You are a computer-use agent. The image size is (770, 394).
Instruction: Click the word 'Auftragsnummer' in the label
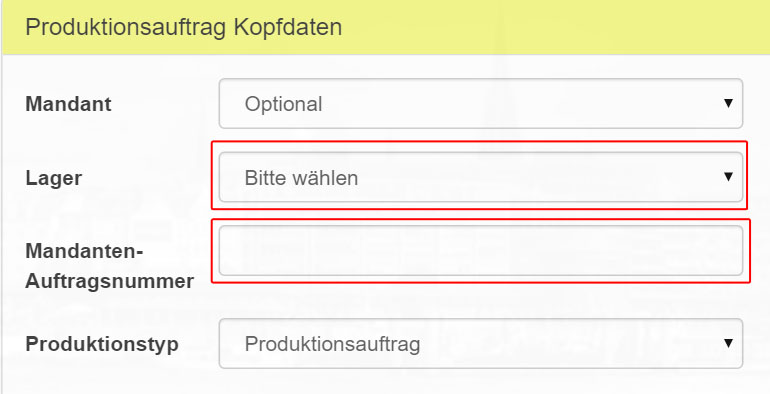(x=110, y=281)
